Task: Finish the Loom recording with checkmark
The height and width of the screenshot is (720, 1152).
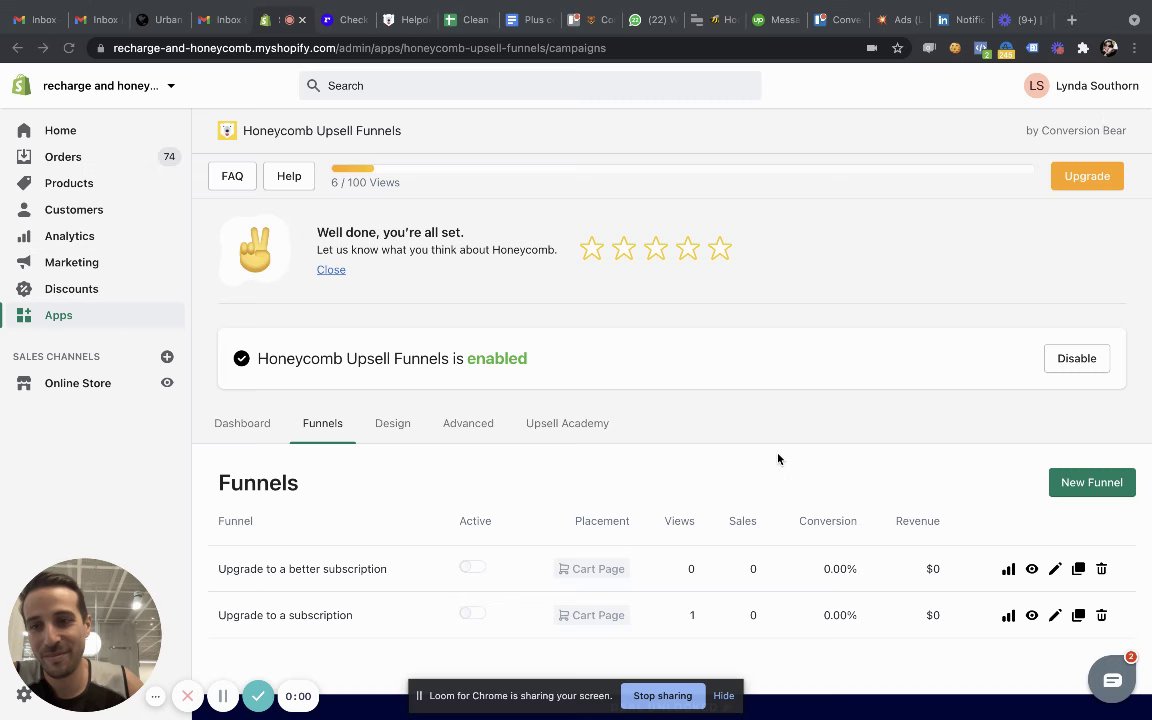Action: click(x=258, y=696)
